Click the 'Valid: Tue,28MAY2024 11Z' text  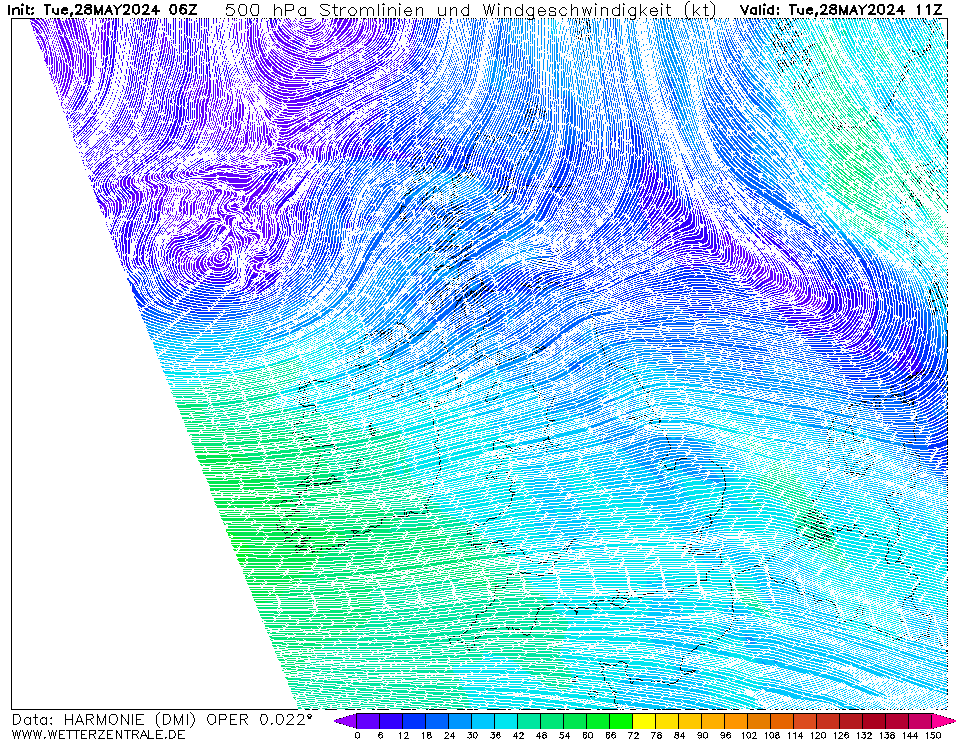(841, 9)
